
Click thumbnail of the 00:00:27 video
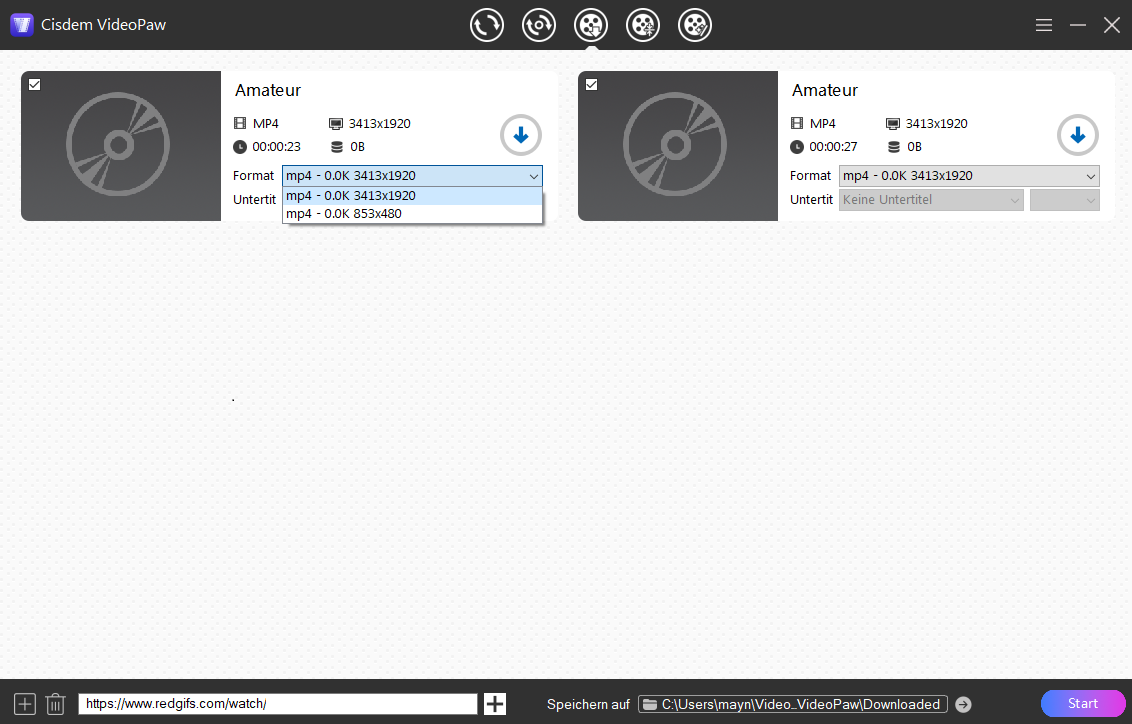[678, 146]
